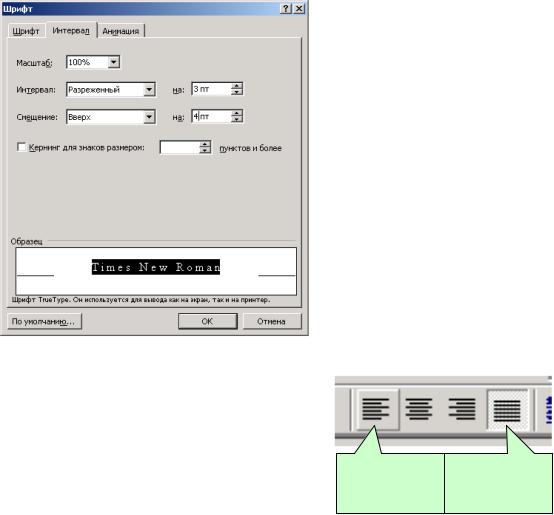
Task: Align text right in toolbar
Action: pyautogui.click(x=462, y=410)
